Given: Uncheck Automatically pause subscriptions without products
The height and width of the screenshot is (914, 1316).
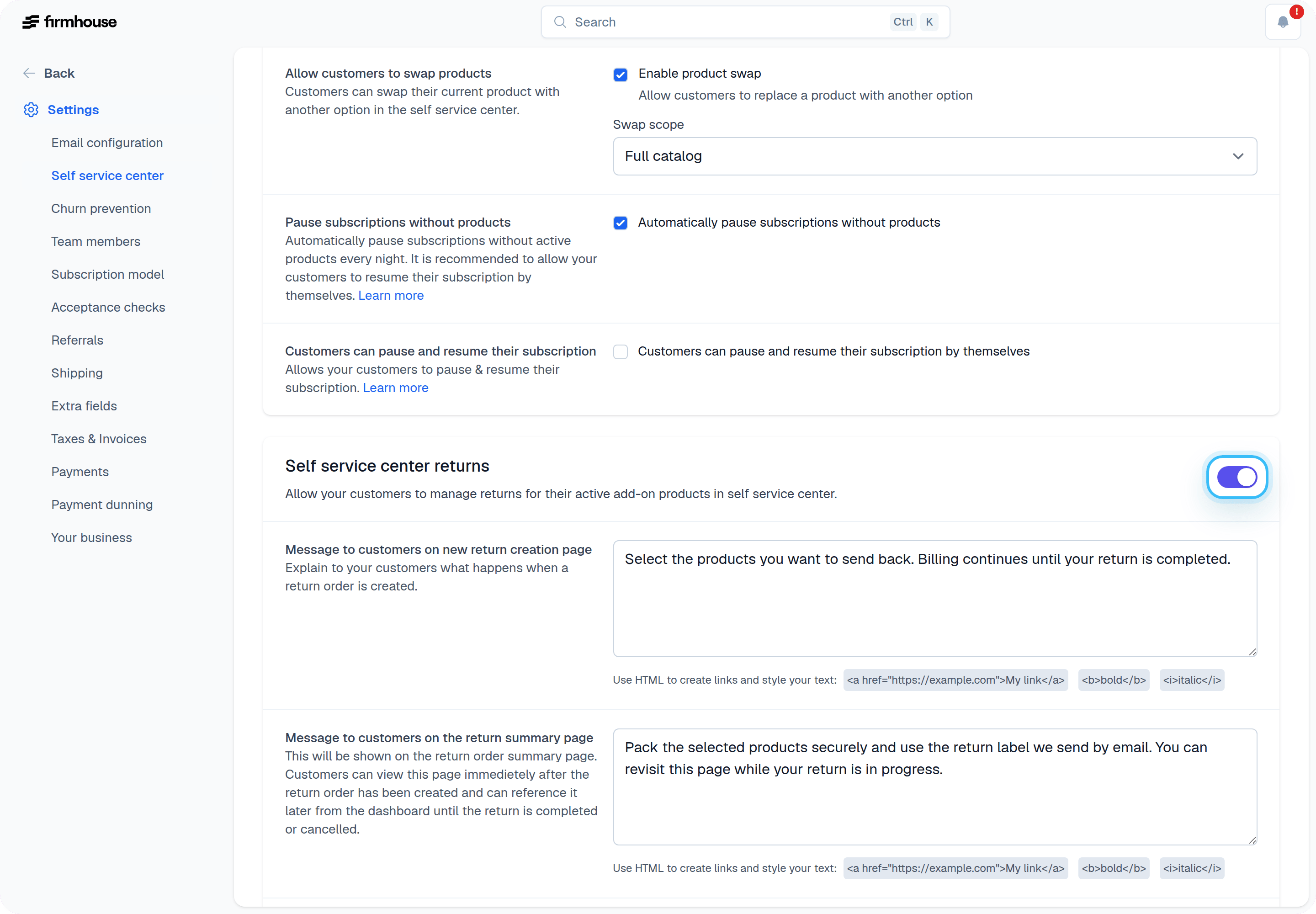Looking at the screenshot, I should click(x=620, y=223).
